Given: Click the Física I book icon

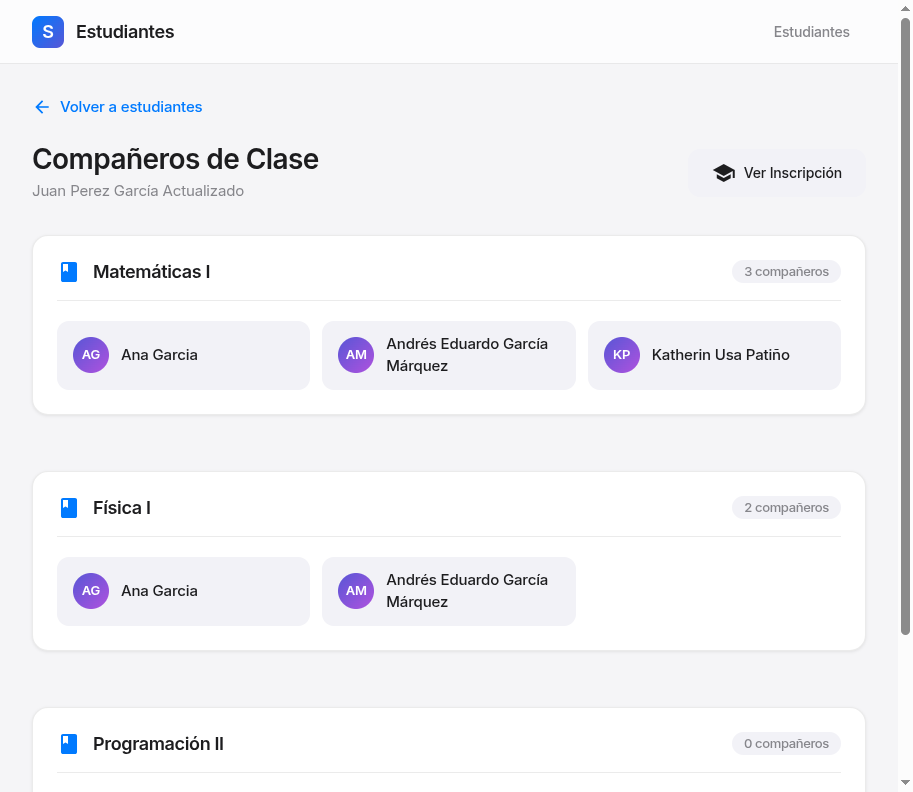Looking at the screenshot, I should click(69, 508).
